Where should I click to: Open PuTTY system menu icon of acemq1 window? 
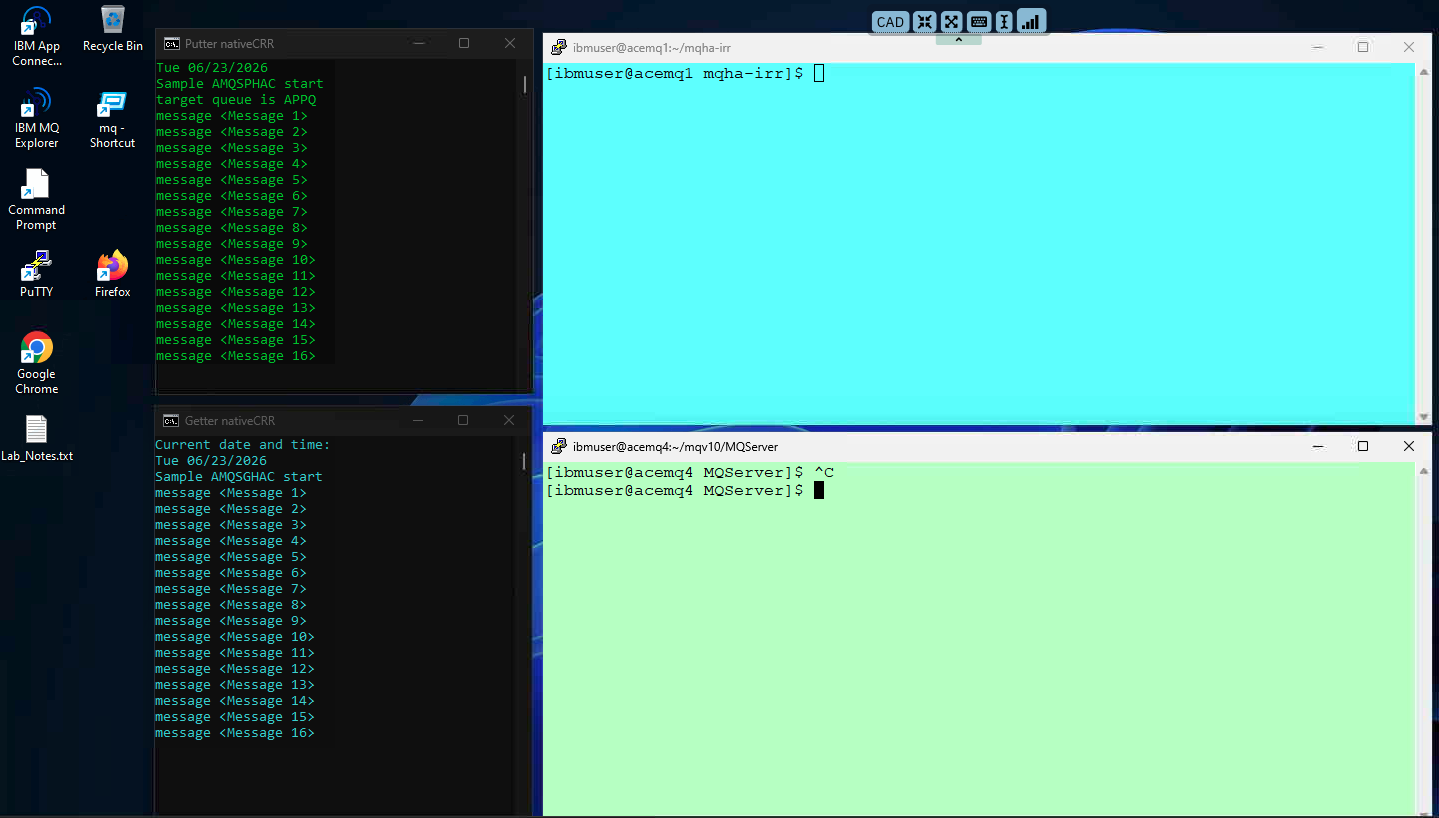tap(559, 47)
